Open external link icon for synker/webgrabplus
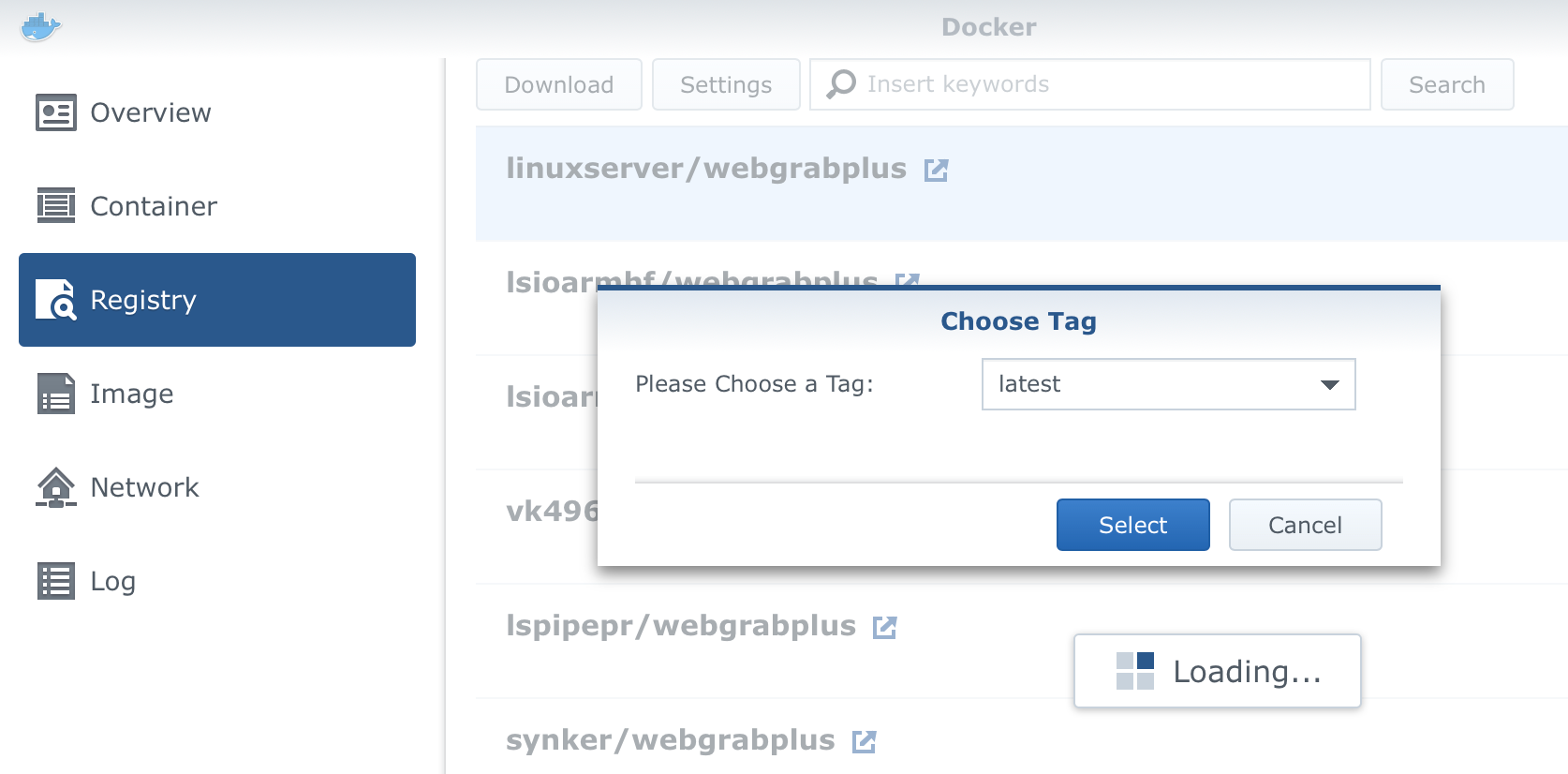 click(x=864, y=741)
